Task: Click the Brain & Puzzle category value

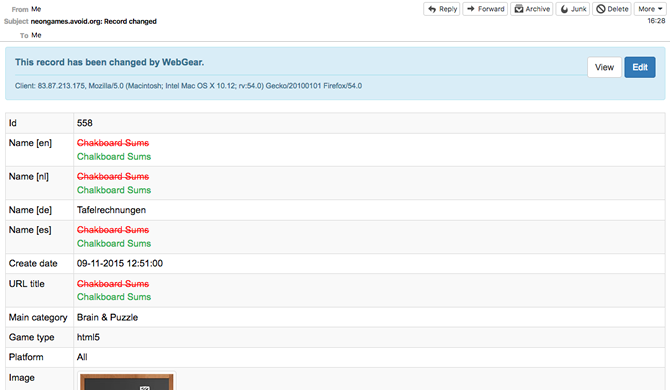Action: (107, 317)
